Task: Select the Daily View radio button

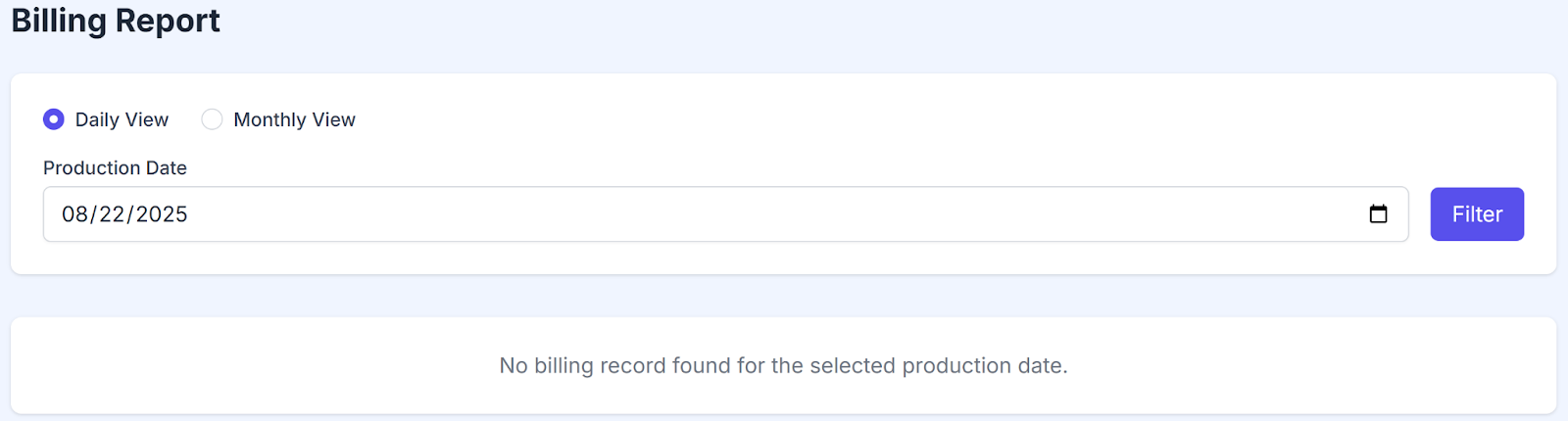Action: click(54, 119)
